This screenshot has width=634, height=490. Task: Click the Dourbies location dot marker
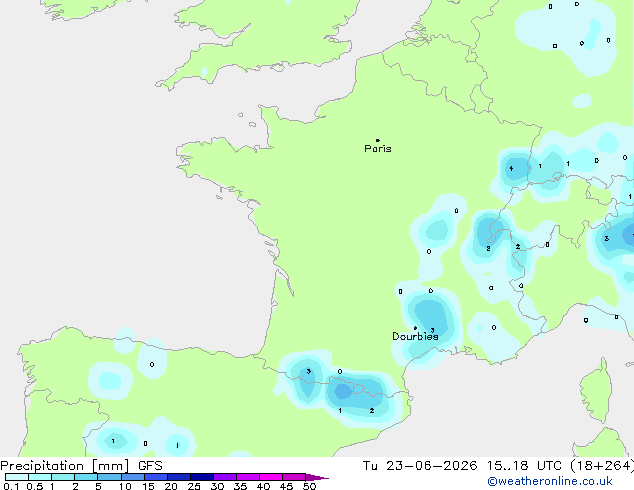point(415,328)
